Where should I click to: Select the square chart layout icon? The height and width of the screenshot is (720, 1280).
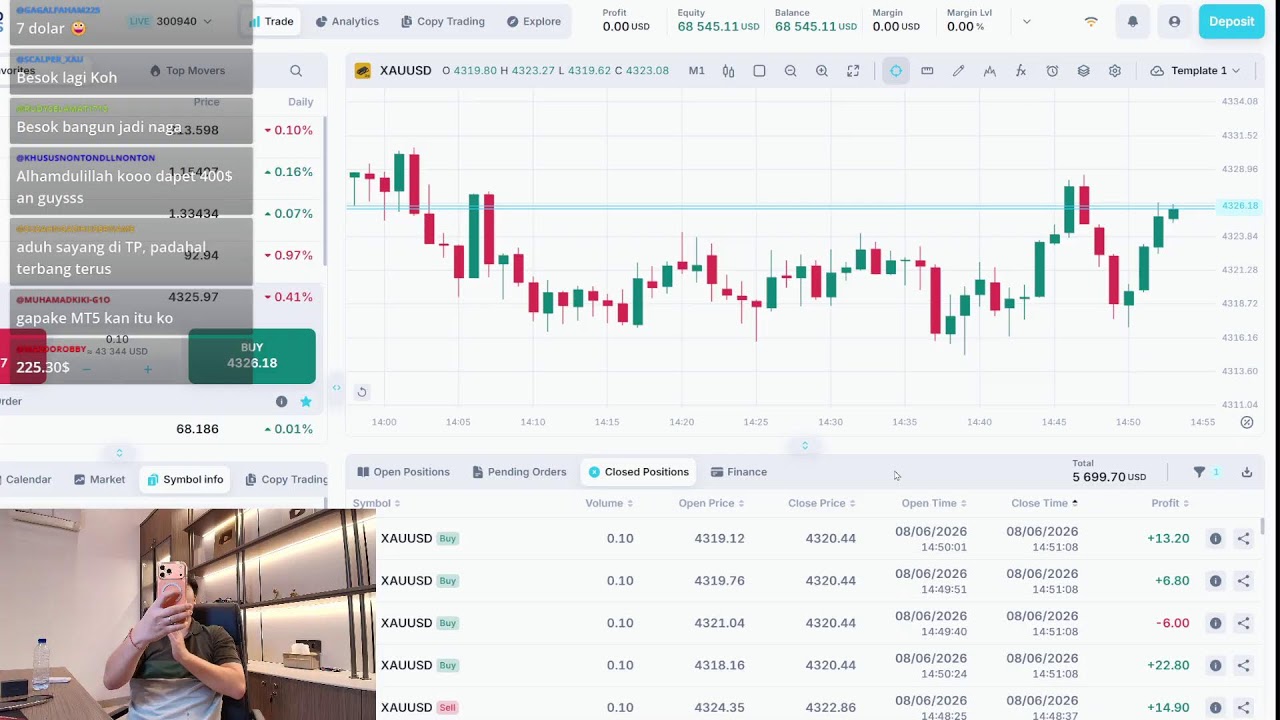coord(759,71)
